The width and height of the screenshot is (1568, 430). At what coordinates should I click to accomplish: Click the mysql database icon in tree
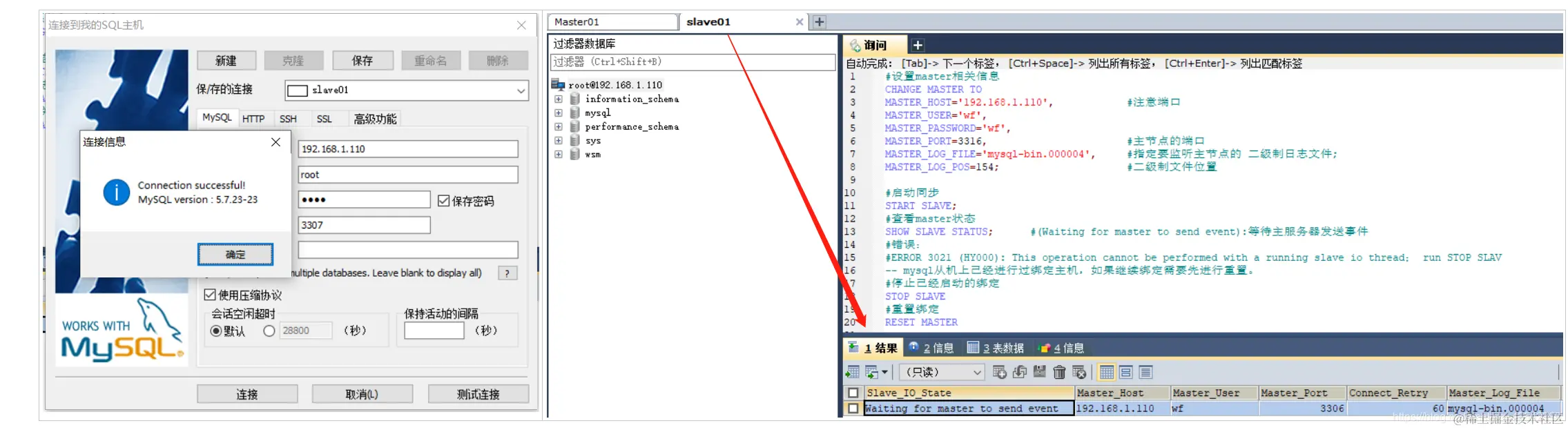click(574, 113)
